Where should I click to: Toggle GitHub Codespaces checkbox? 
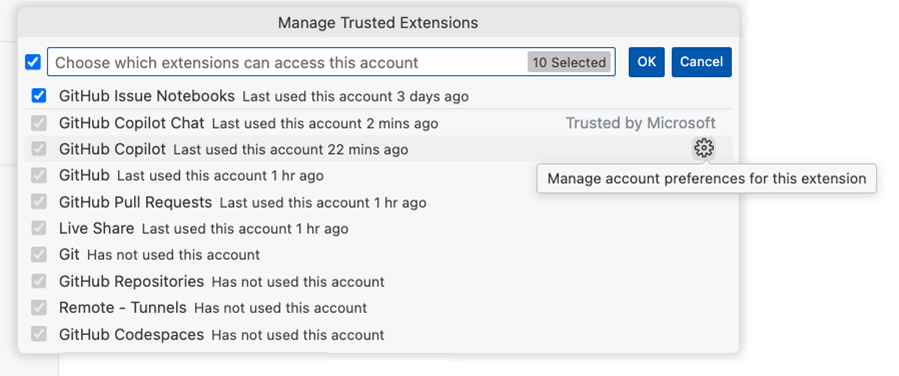pos(38,334)
